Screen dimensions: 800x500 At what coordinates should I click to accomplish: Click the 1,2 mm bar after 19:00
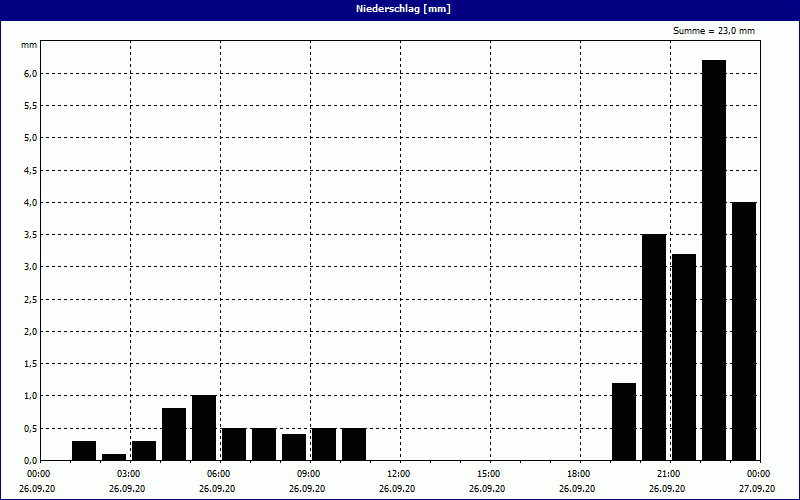(x=623, y=422)
